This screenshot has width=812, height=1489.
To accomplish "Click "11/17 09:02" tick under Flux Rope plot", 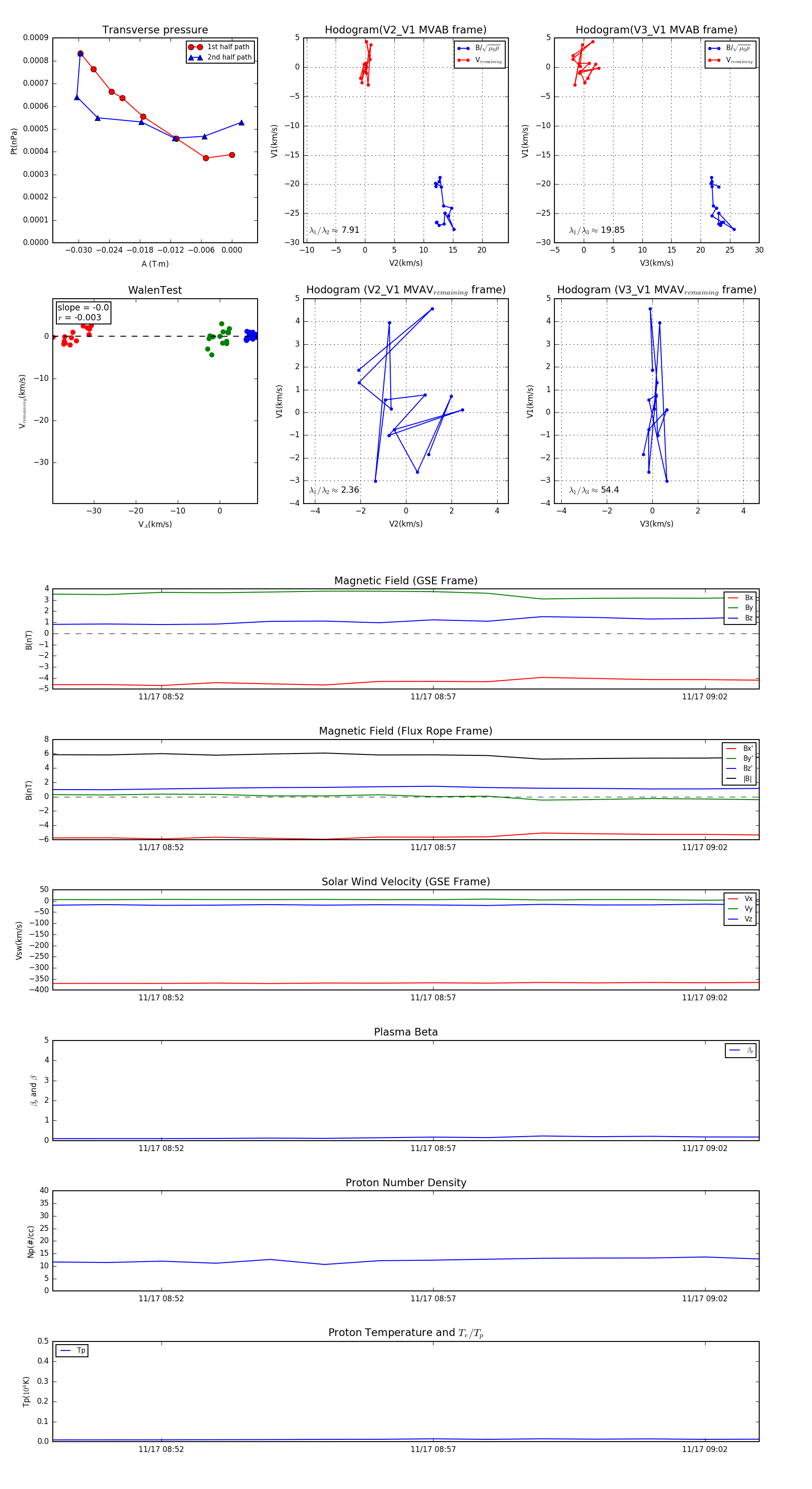I will pos(705,847).
